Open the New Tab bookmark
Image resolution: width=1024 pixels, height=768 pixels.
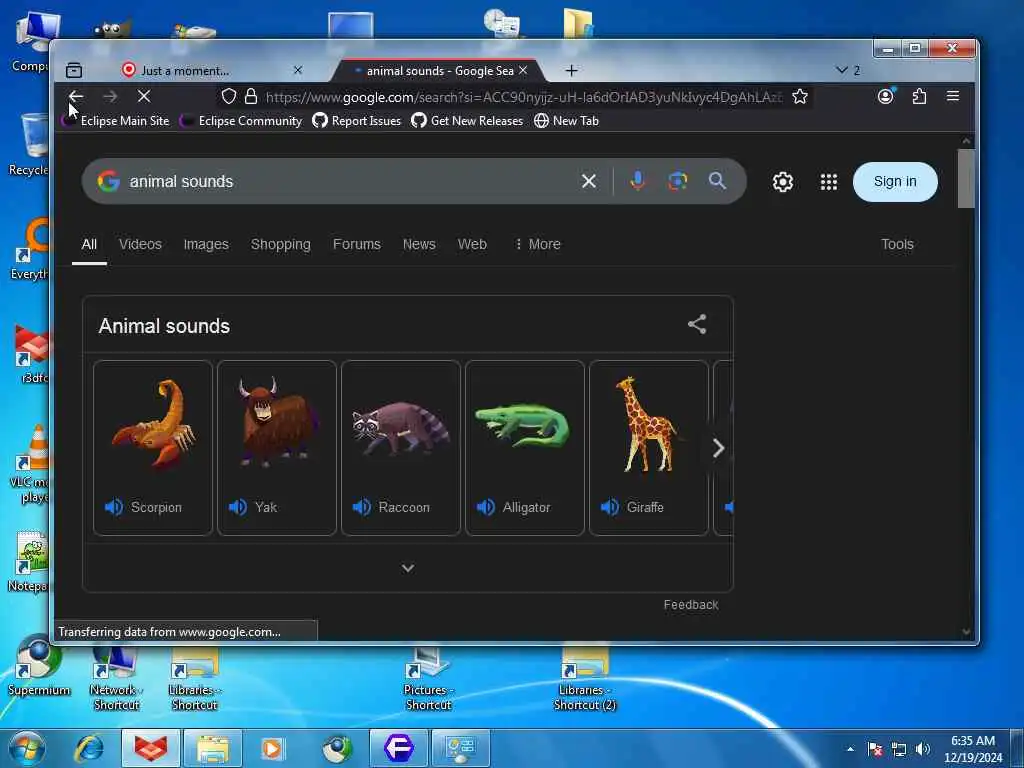566,121
